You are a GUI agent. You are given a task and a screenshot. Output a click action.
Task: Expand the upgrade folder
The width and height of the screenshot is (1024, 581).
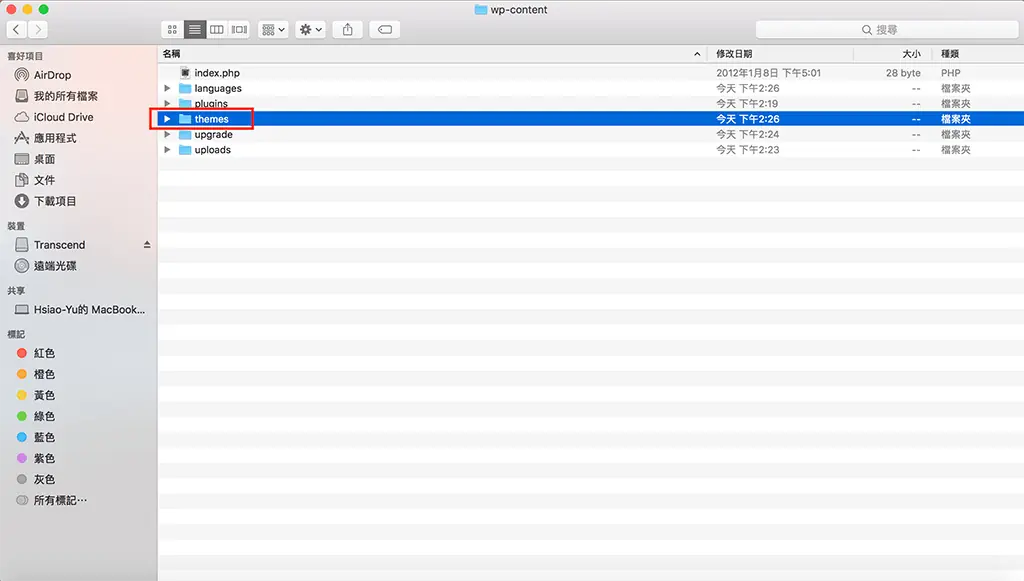[167, 134]
